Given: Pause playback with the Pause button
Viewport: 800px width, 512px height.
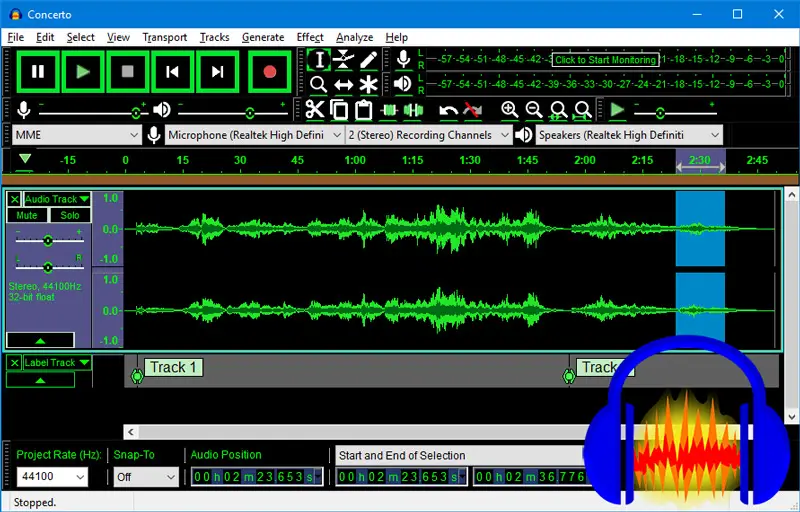Looking at the screenshot, I should pyautogui.click(x=38, y=71).
